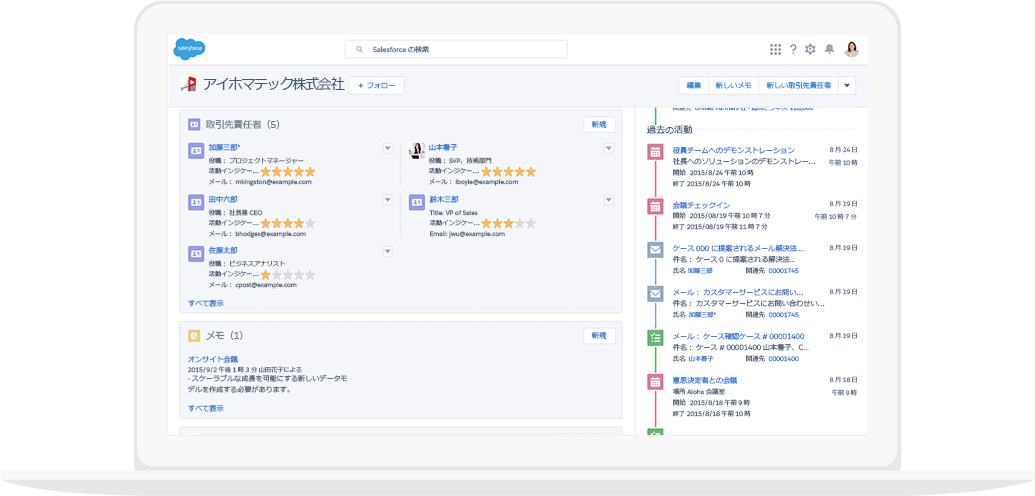Viewport: 1035px width, 496px height.
Task: Open the action dropdown for 山本春子
Action: pos(608,148)
